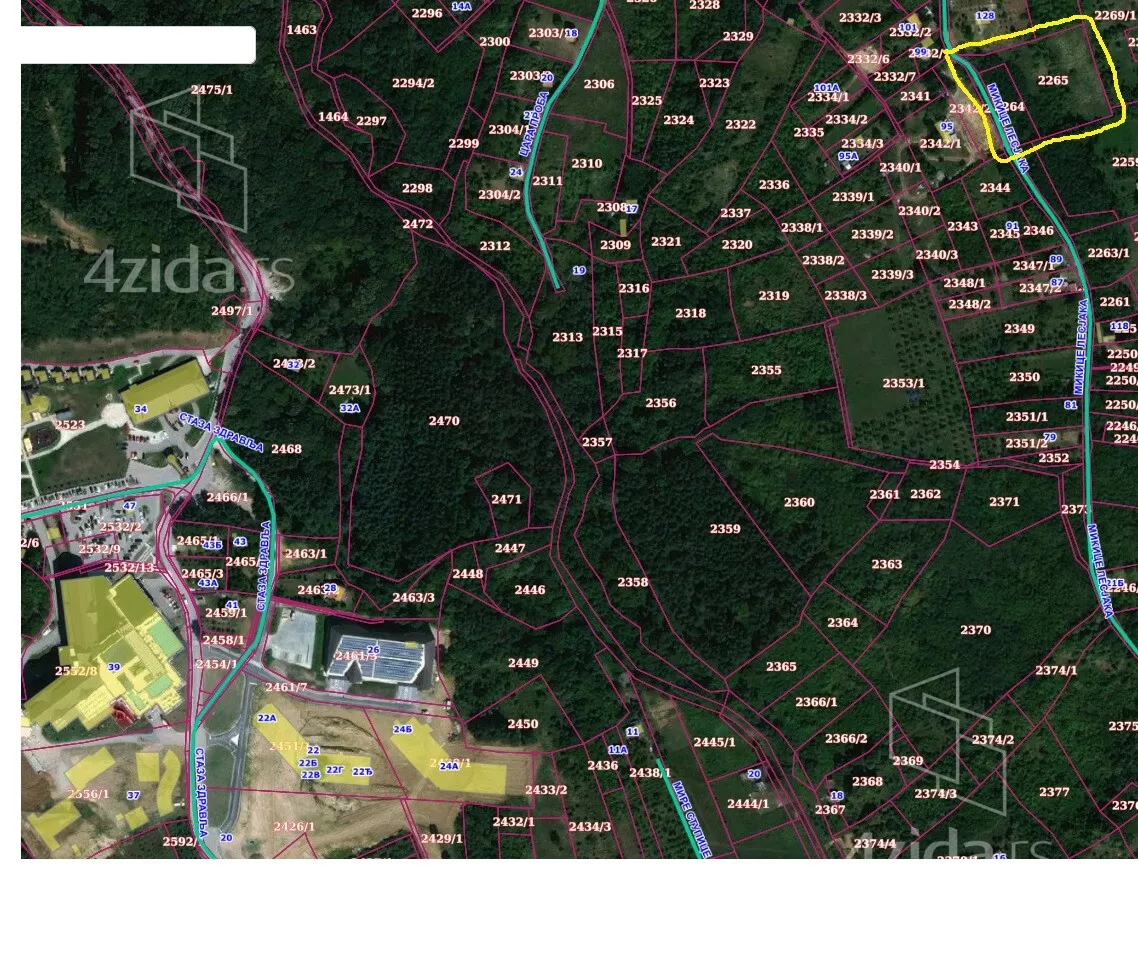Click the blank white box at top left

click(x=138, y=45)
